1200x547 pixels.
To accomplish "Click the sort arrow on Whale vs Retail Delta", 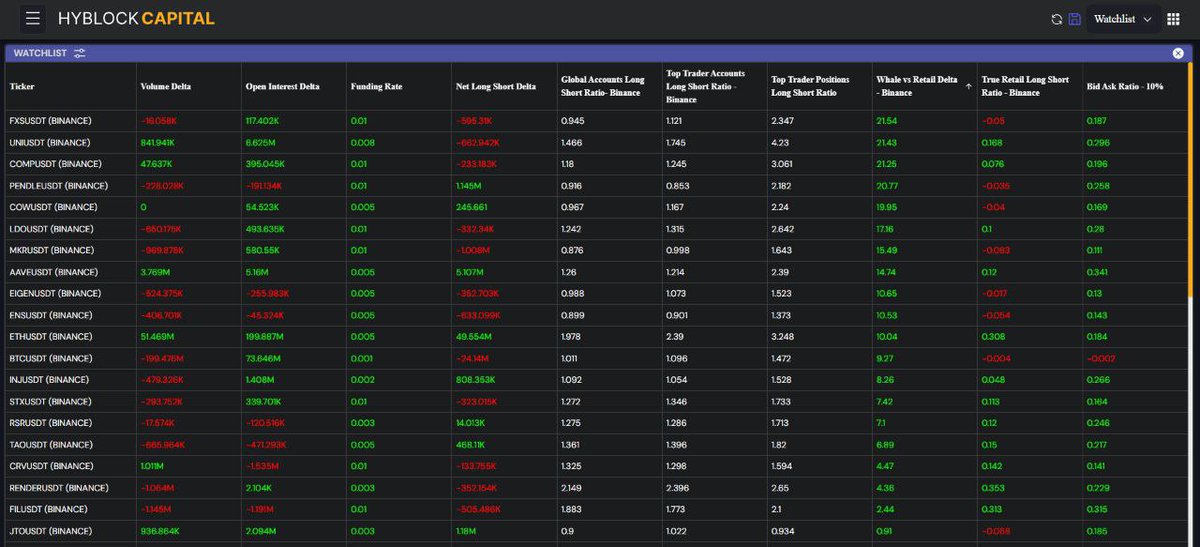I will click(969, 86).
